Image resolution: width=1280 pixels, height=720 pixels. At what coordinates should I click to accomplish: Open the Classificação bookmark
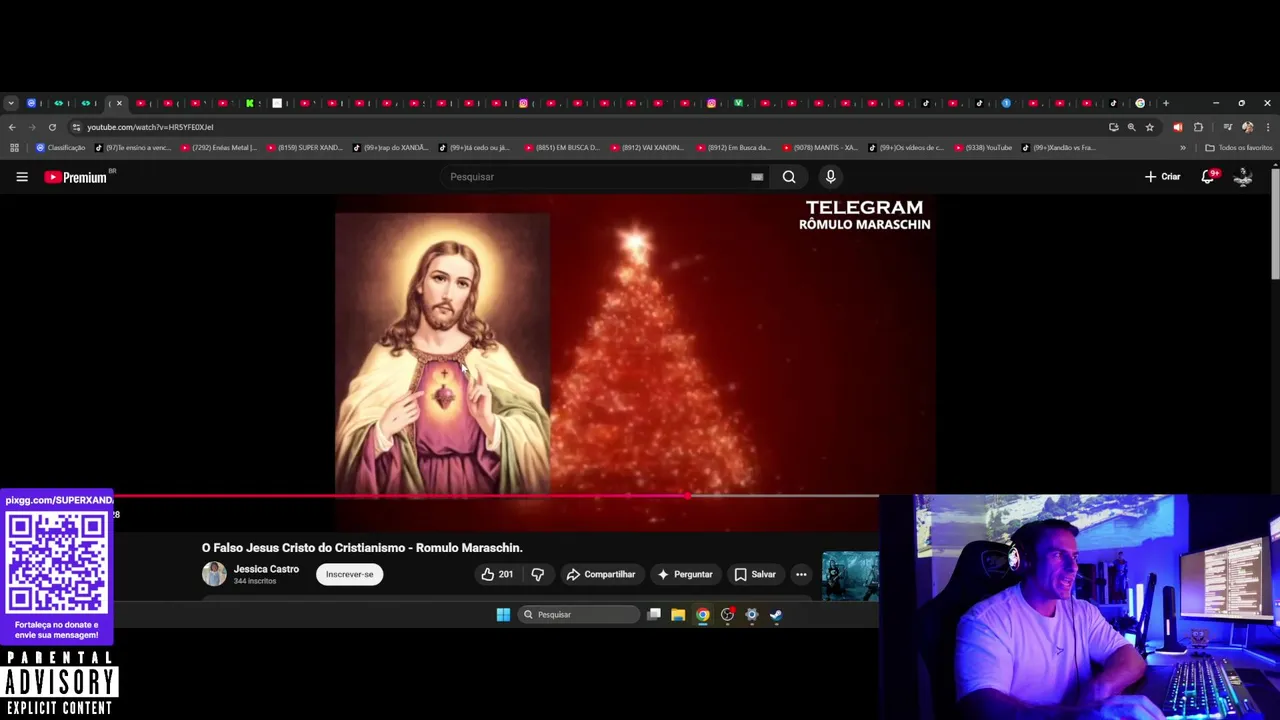(x=60, y=148)
